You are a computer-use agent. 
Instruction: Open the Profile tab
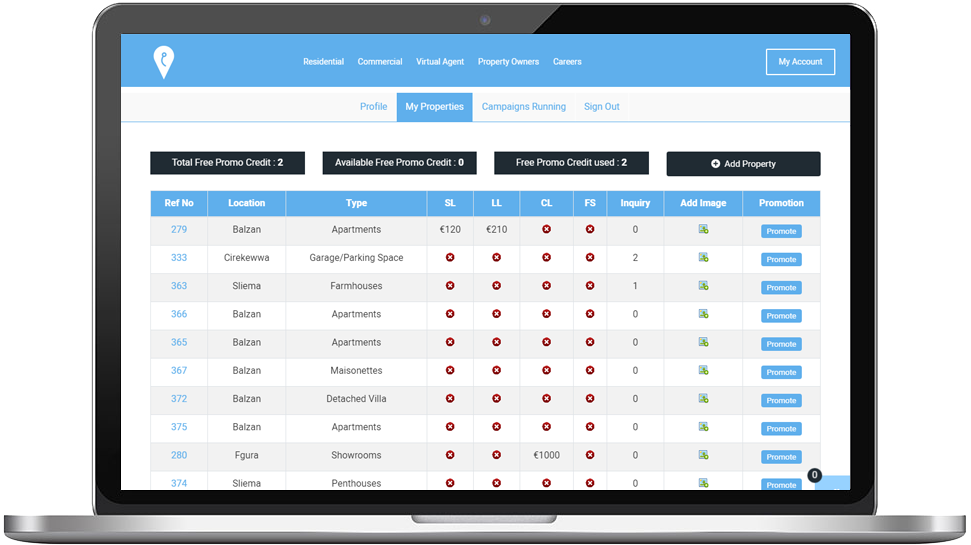[373, 107]
